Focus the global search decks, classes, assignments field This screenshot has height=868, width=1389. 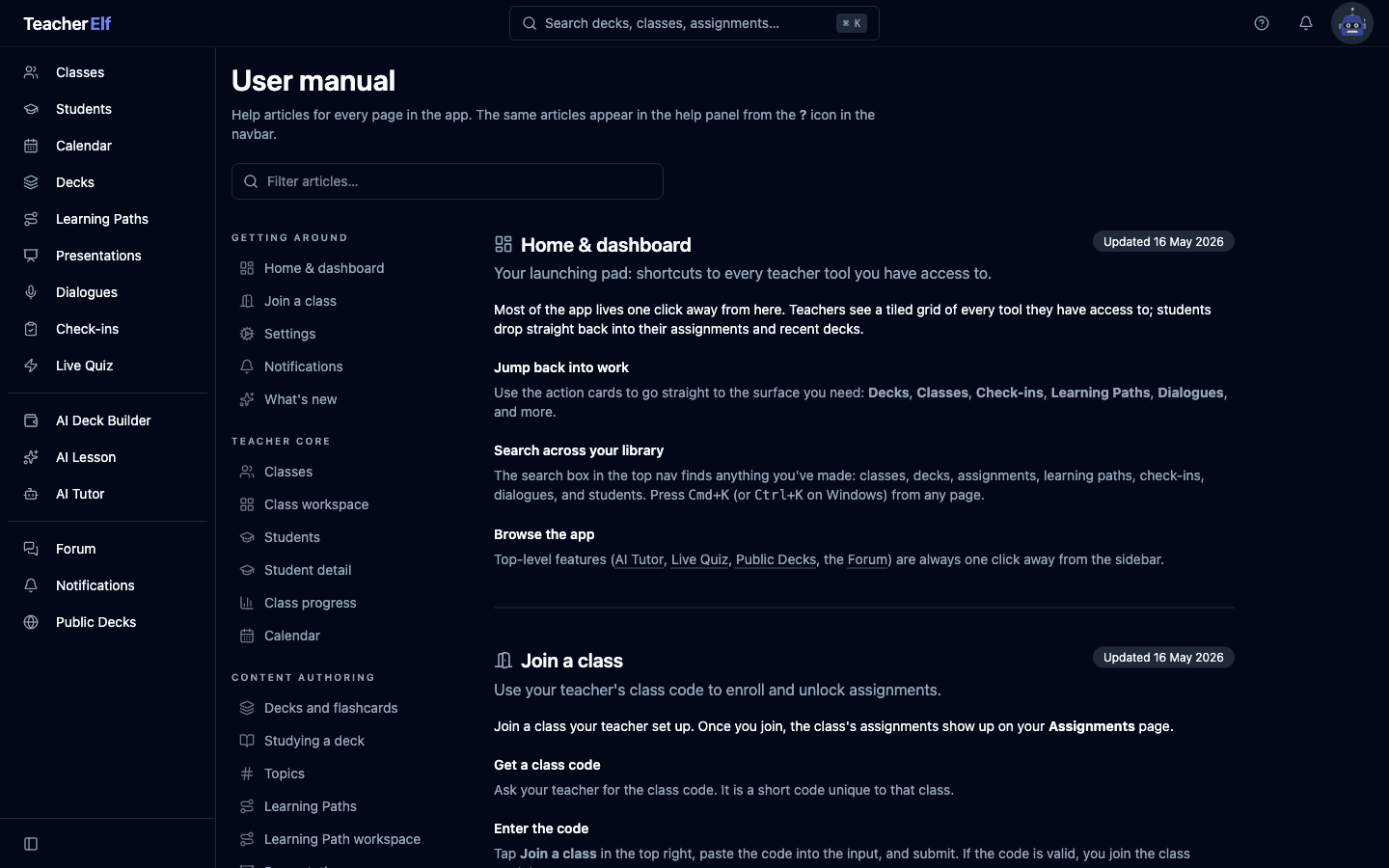(x=694, y=23)
